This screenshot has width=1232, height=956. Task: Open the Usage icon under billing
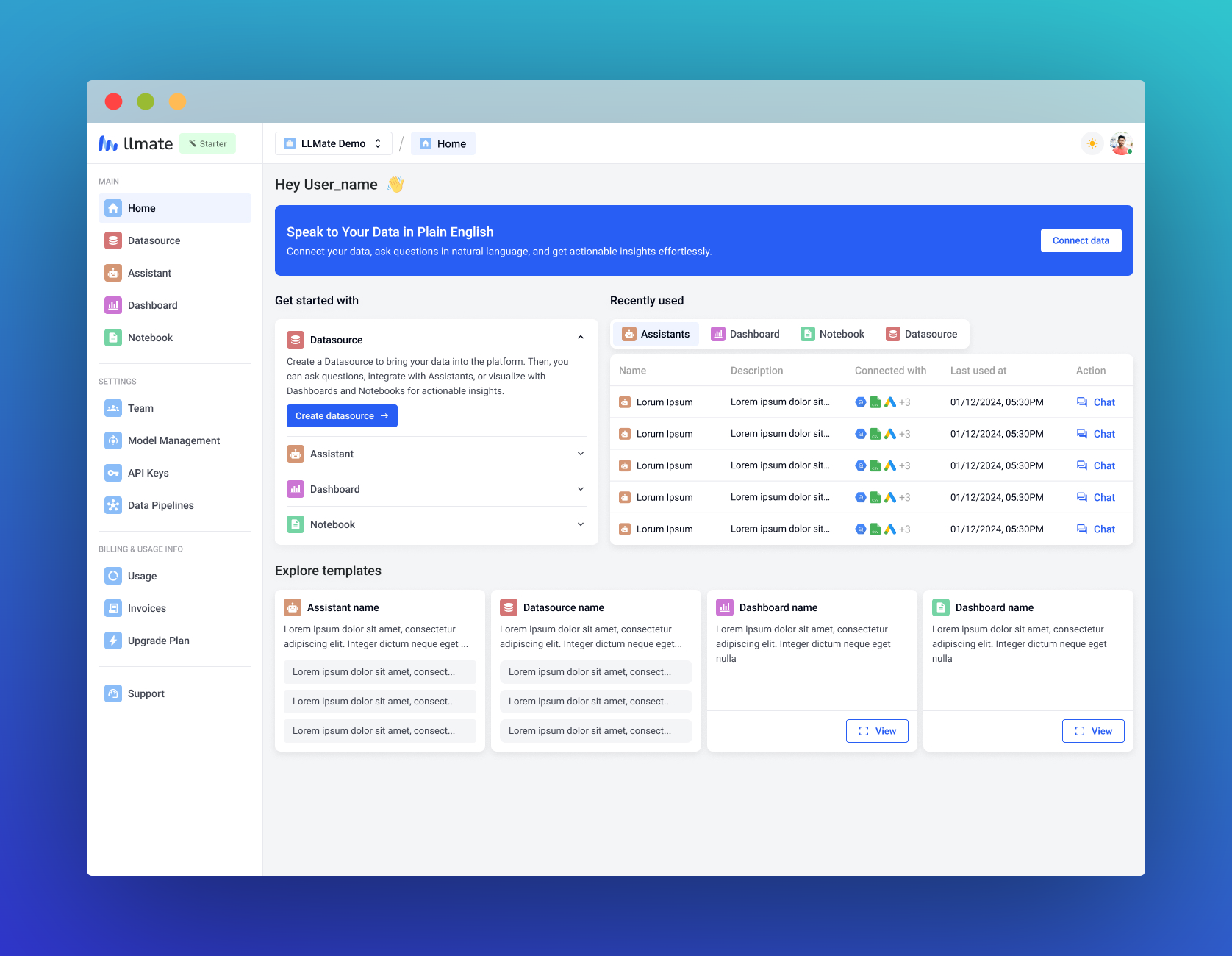[112, 576]
